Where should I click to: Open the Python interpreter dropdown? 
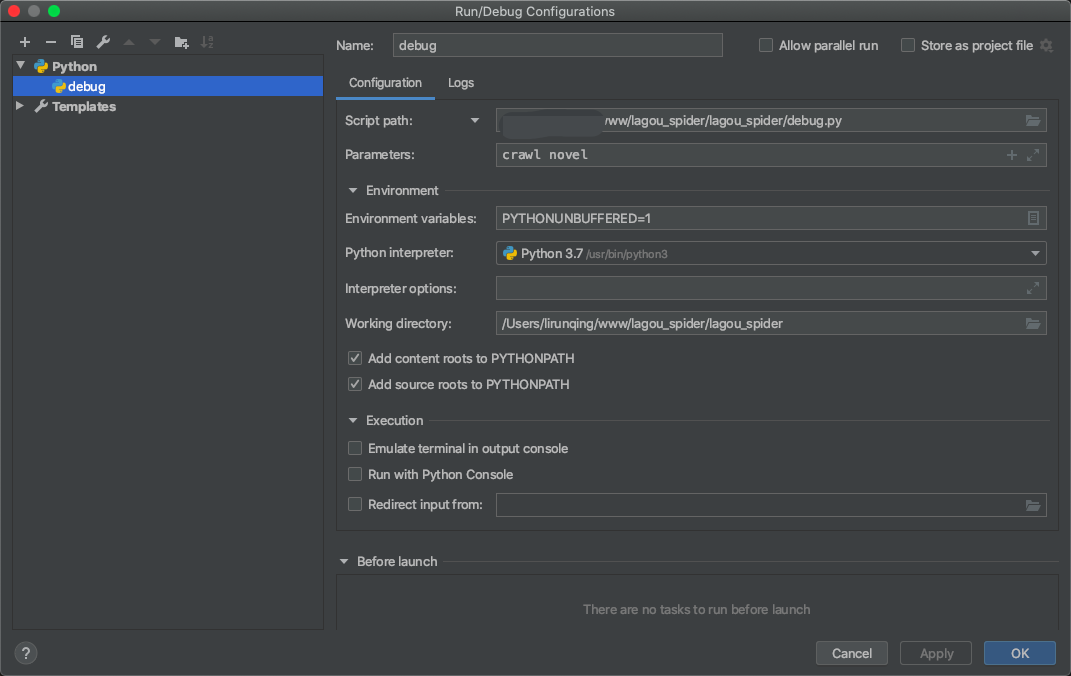[x=1035, y=253]
